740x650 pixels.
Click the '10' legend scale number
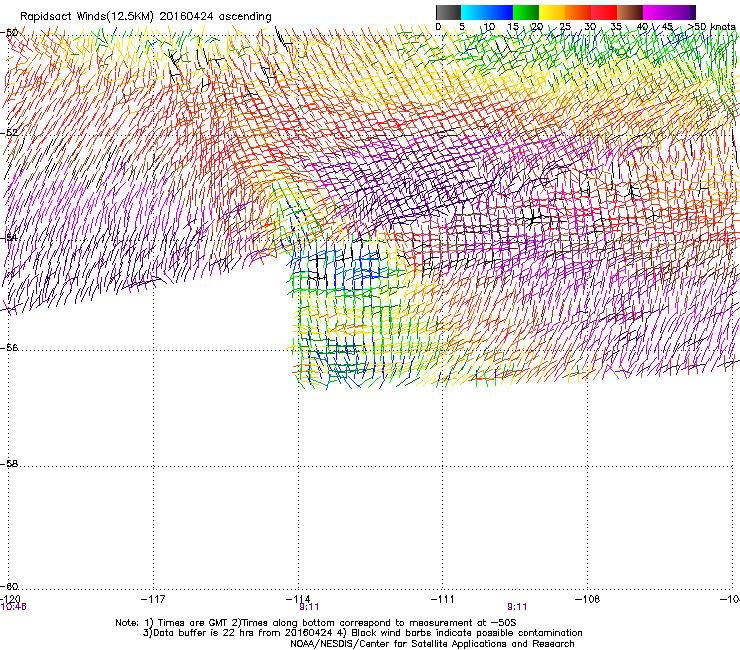(489, 26)
